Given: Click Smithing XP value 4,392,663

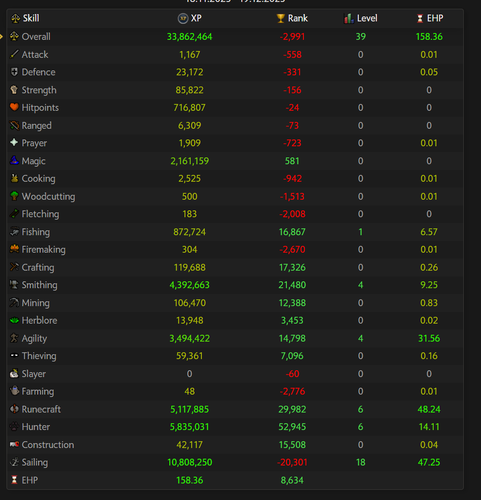Looking at the screenshot, I should (x=189, y=285).
